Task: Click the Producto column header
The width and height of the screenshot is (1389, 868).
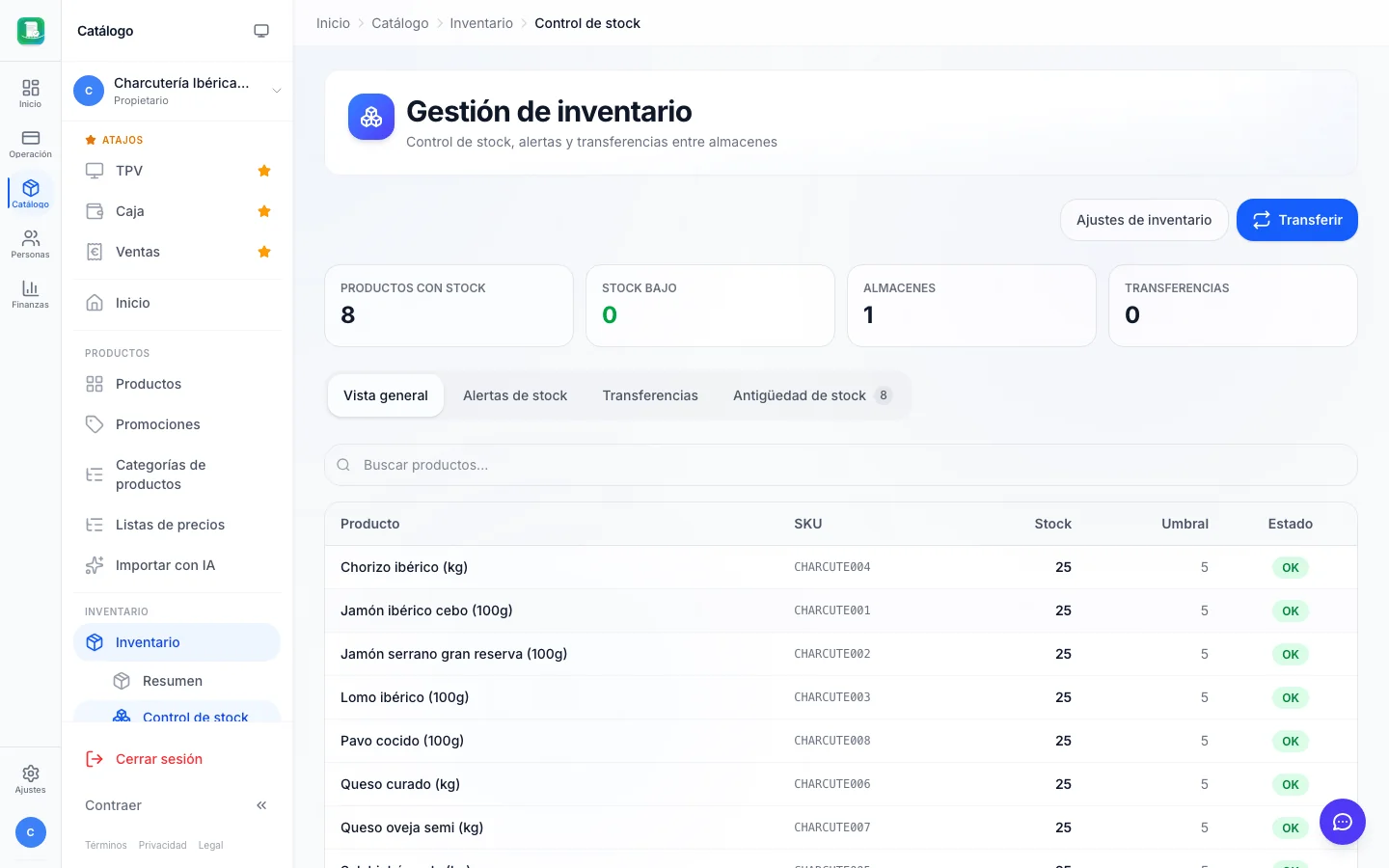Action: pyautogui.click(x=370, y=524)
